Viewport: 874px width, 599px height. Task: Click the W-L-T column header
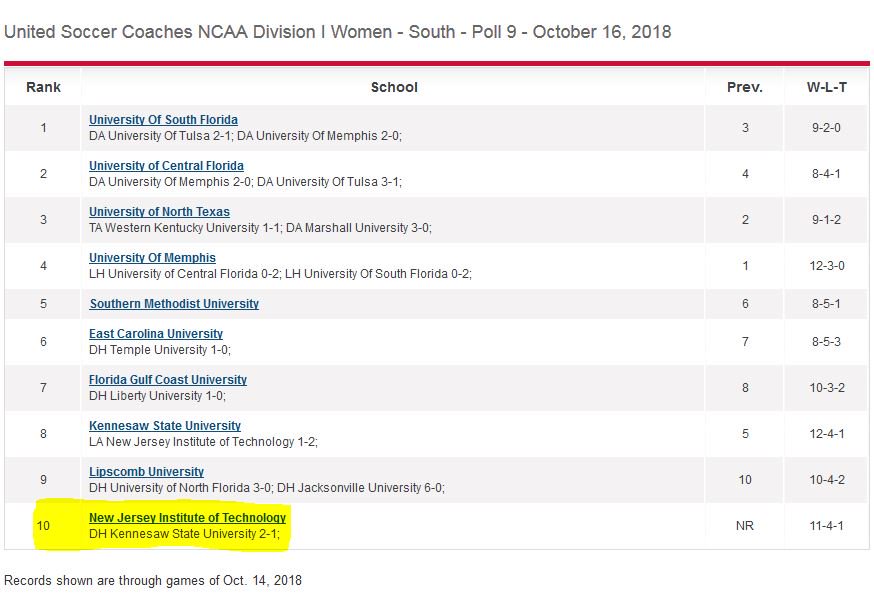click(x=826, y=87)
